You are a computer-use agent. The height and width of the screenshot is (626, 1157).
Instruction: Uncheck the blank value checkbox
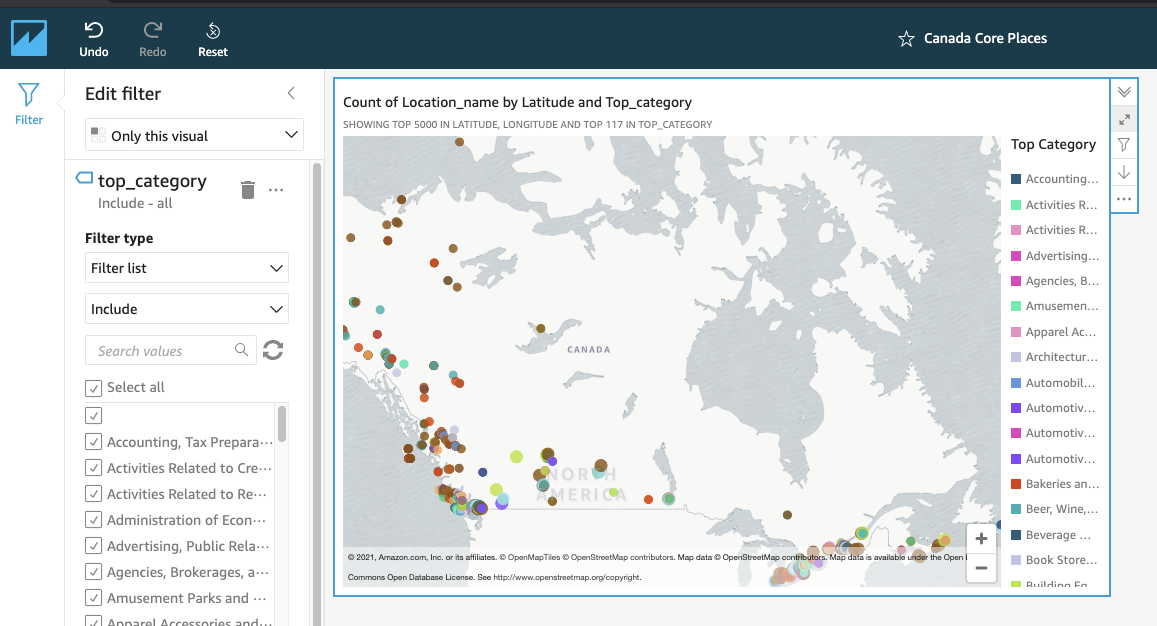pyautogui.click(x=93, y=416)
